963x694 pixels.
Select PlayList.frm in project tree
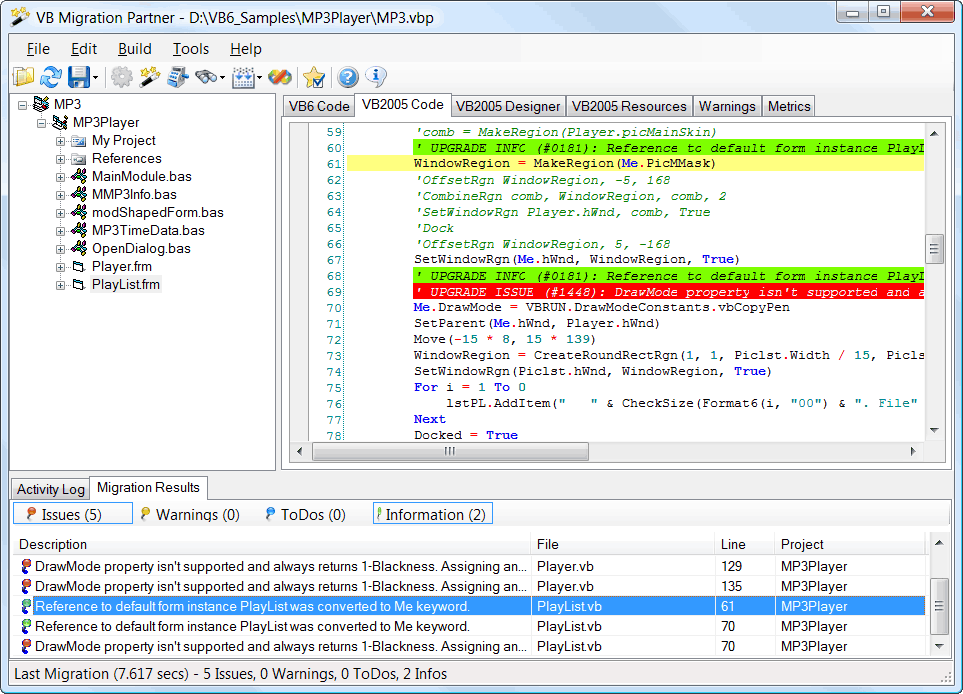pyautogui.click(x=126, y=284)
